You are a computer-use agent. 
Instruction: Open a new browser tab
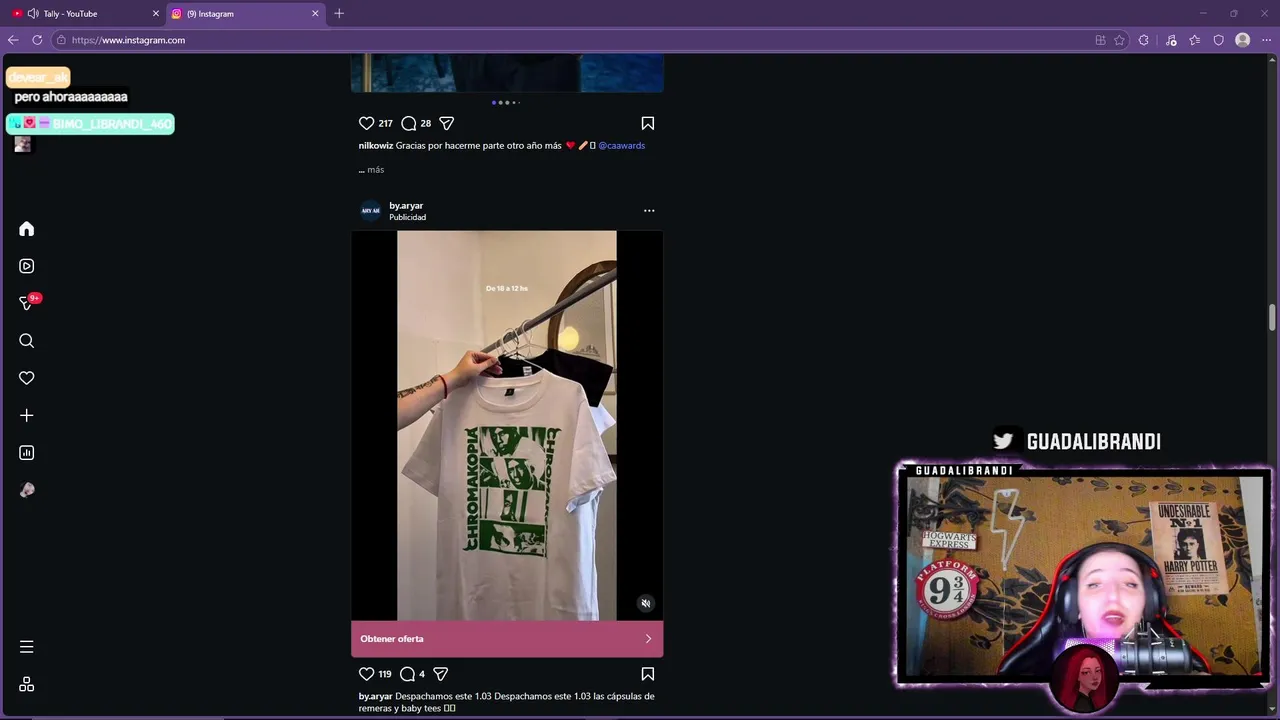339,14
